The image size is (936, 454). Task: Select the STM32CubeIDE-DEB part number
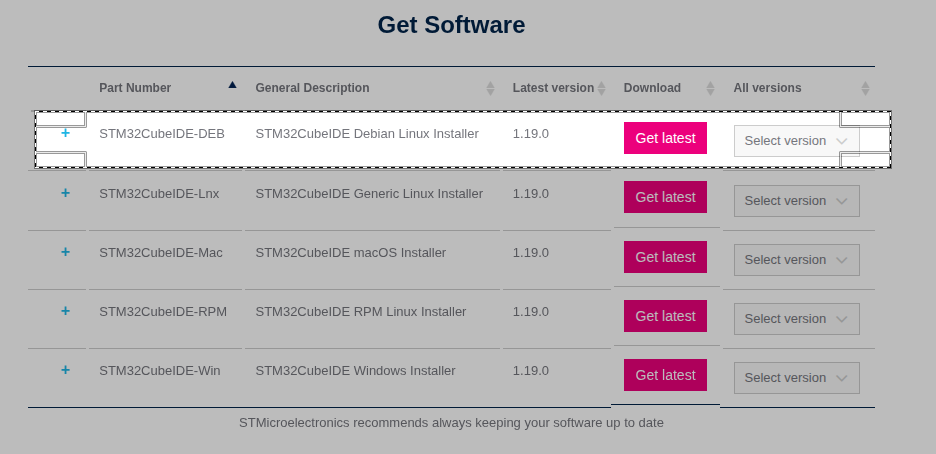point(162,134)
